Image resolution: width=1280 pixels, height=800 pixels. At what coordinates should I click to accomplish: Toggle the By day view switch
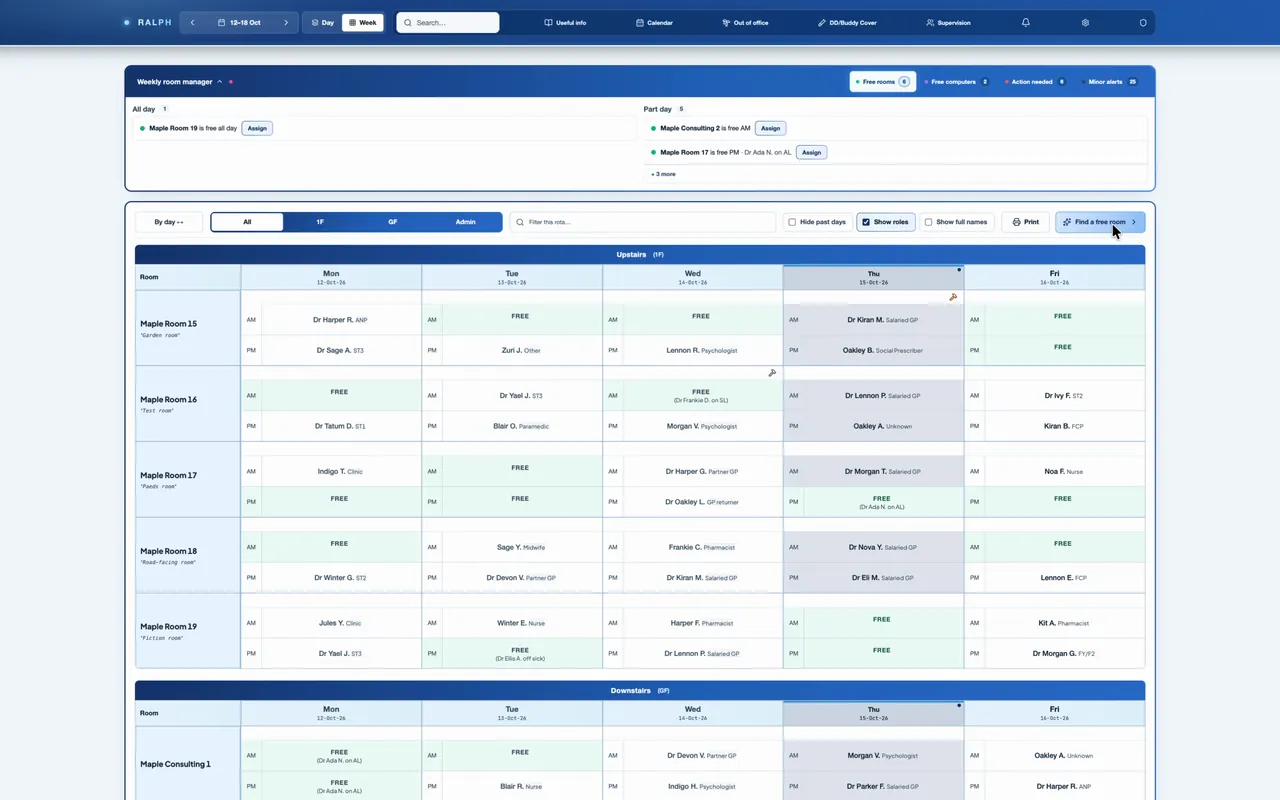coord(169,222)
